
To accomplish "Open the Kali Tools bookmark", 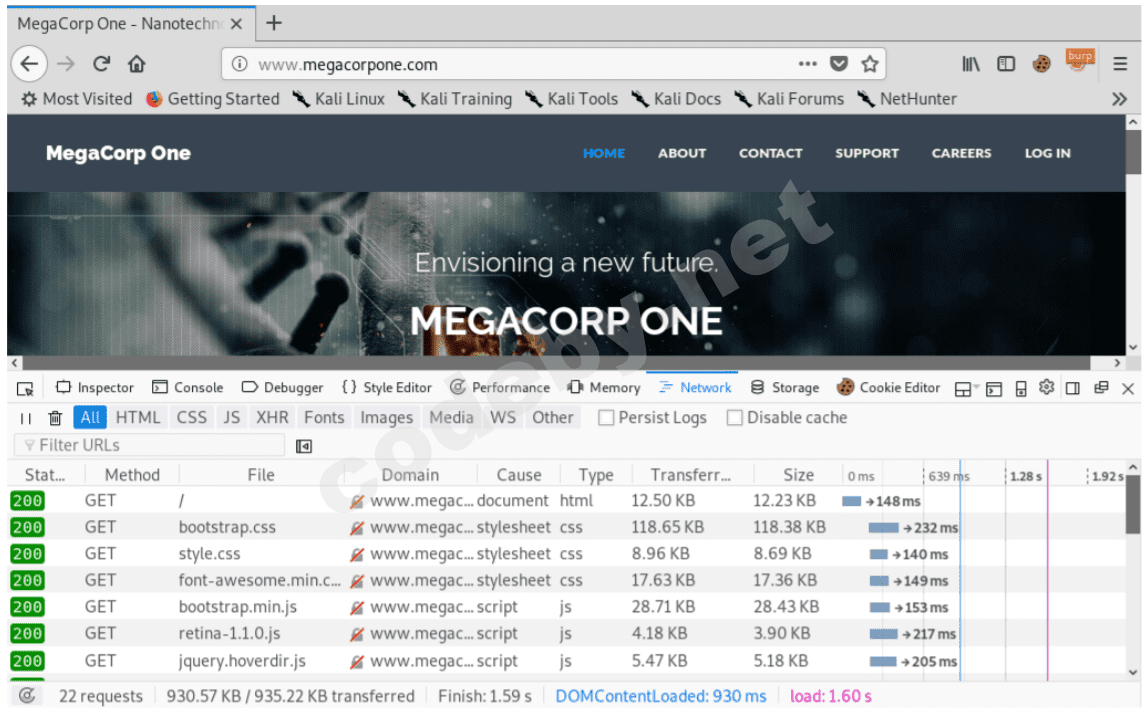I will pos(571,99).
